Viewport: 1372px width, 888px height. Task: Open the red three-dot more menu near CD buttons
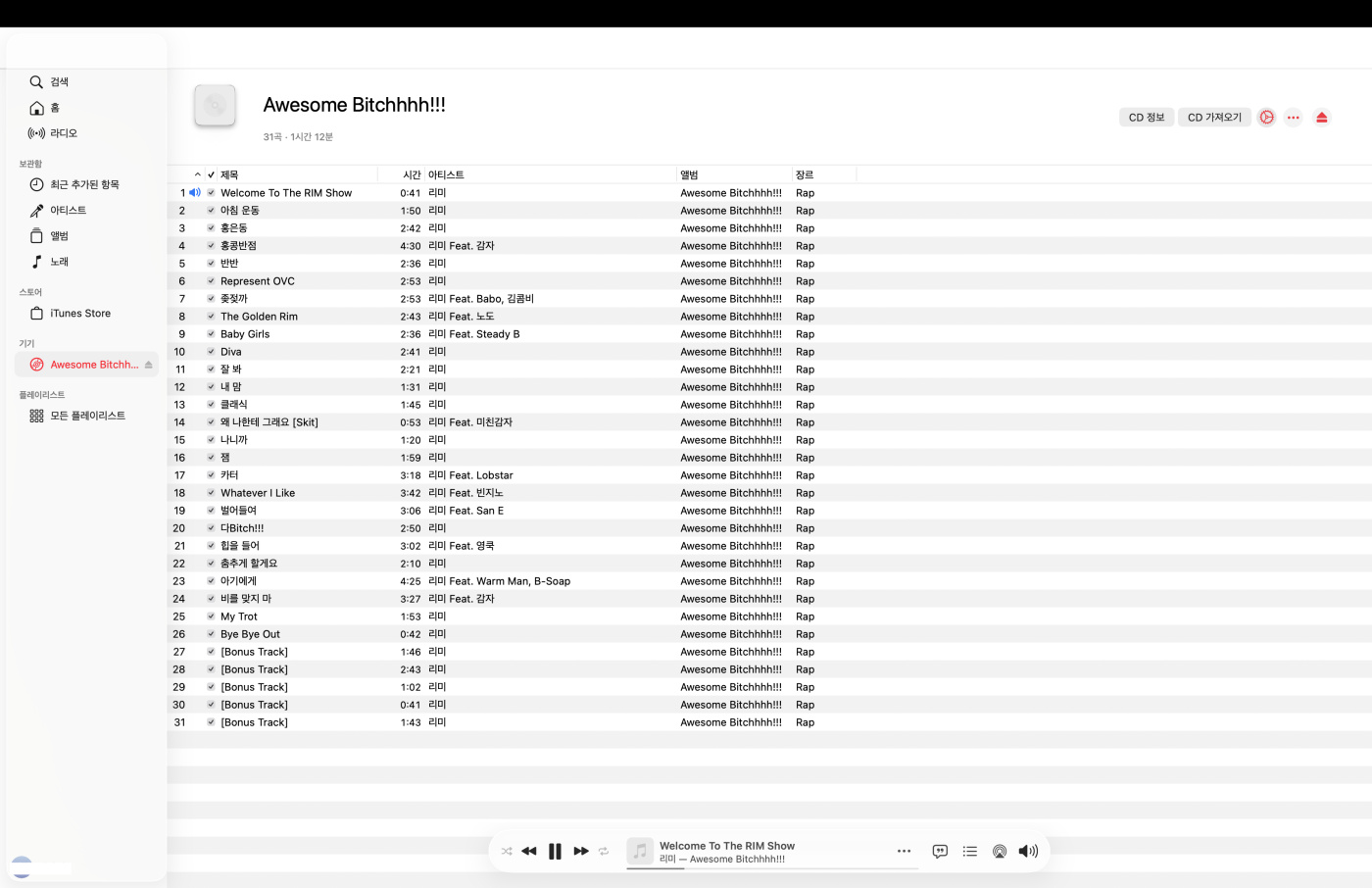[1294, 118]
